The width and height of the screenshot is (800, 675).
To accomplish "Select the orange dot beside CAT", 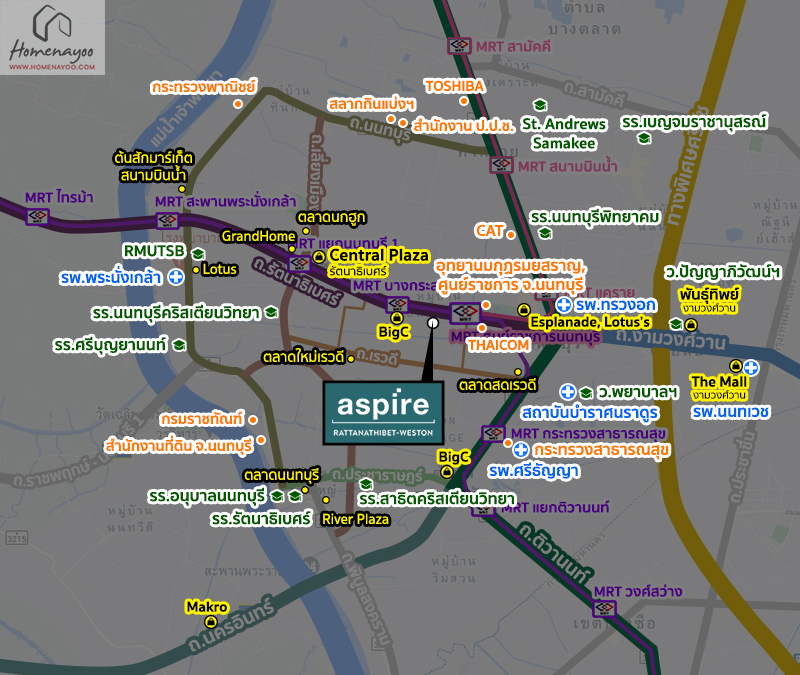I will click(511, 235).
